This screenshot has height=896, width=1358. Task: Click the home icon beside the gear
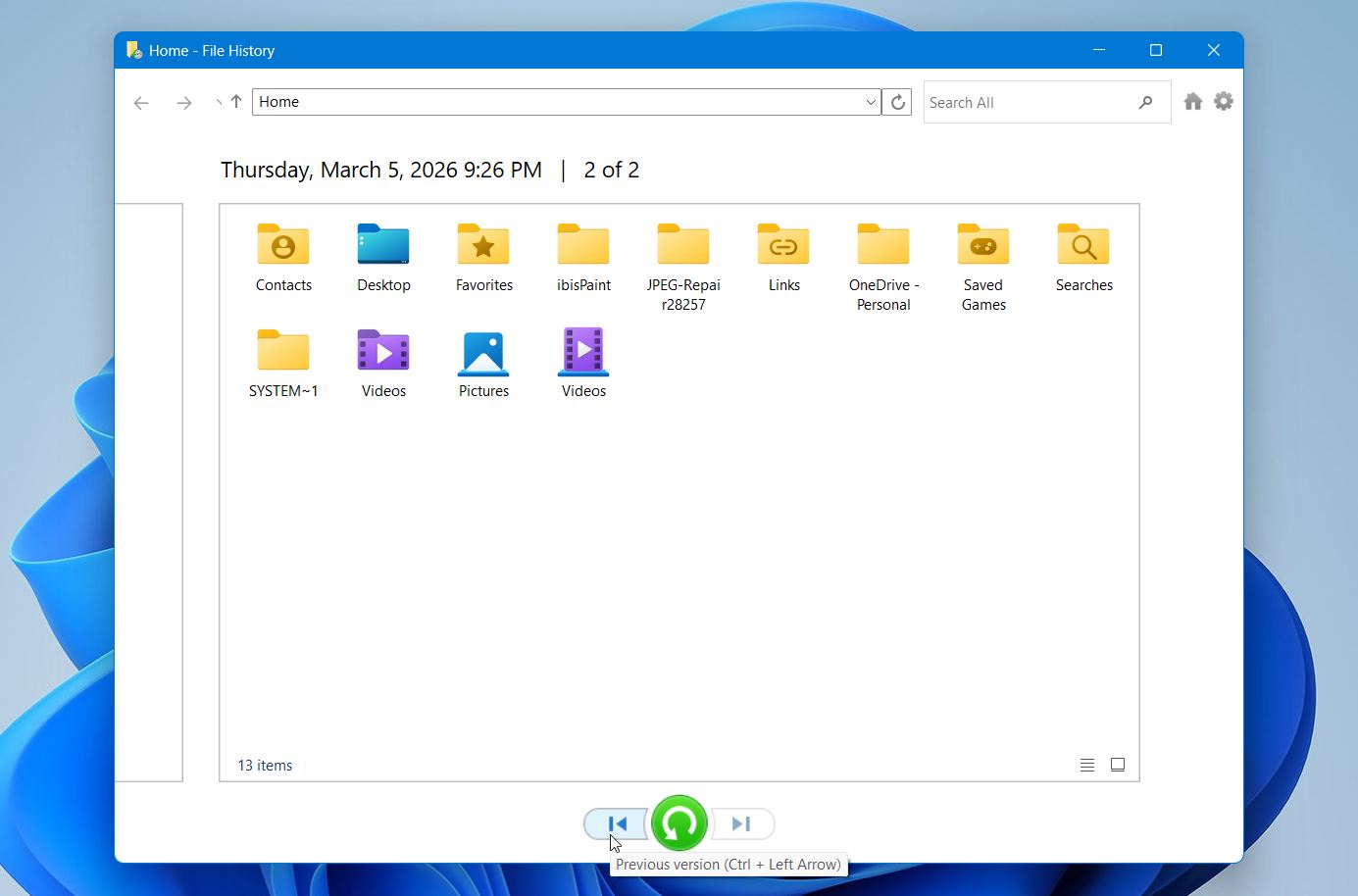tap(1192, 101)
